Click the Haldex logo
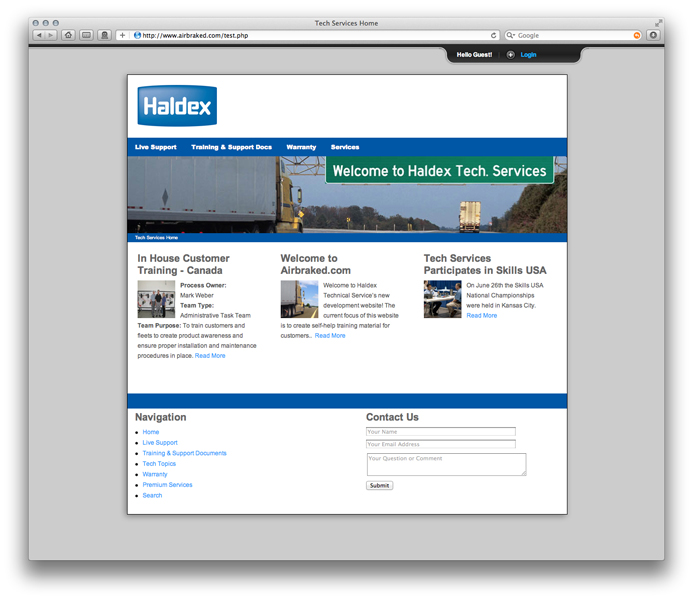 [177, 106]
